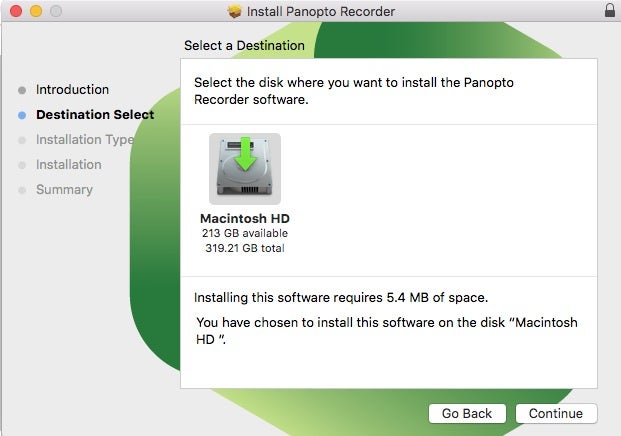Click the 213 GB available text
The height and width of the screenshot is (436, 621).
point(245,233)
